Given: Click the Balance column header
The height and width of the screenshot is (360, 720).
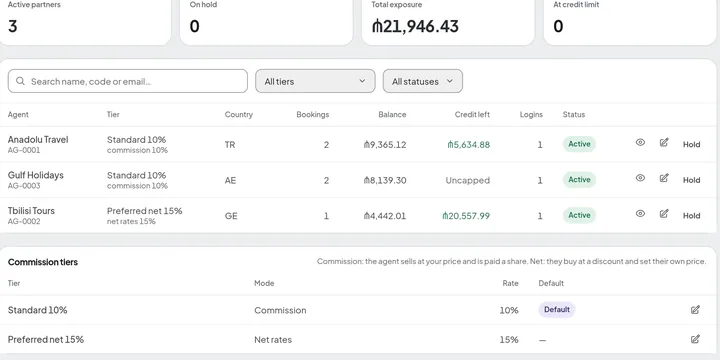Looking at the screenshot, I should tap(392, 114).
